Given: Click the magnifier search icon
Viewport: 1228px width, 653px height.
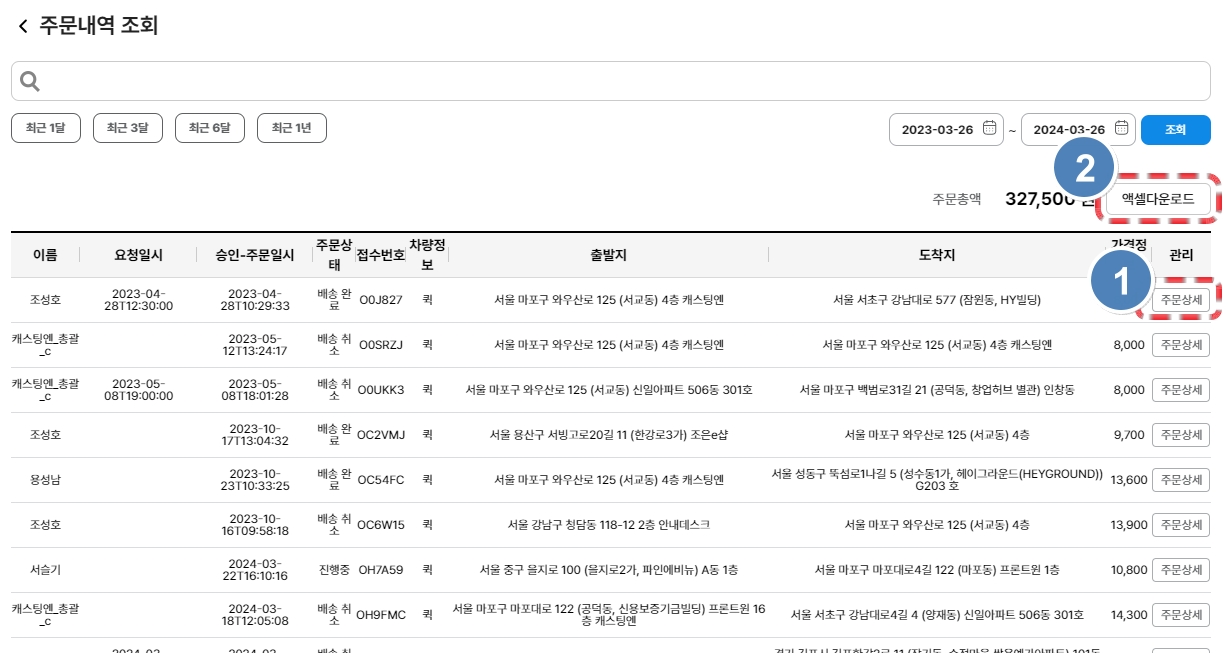Looking at the screenshot, I should pos(30,81).
